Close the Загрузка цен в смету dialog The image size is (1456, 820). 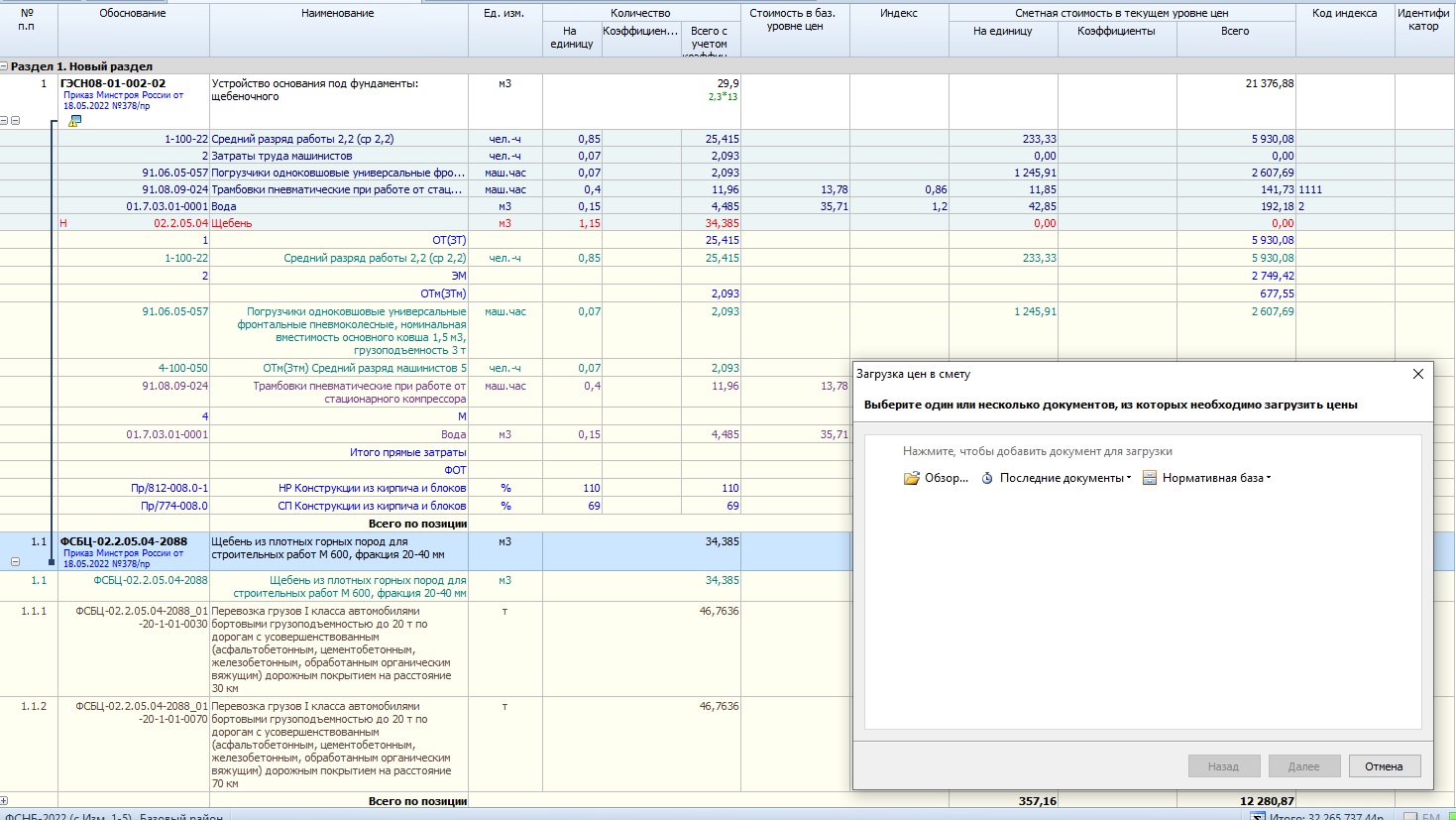(1417, 374)
